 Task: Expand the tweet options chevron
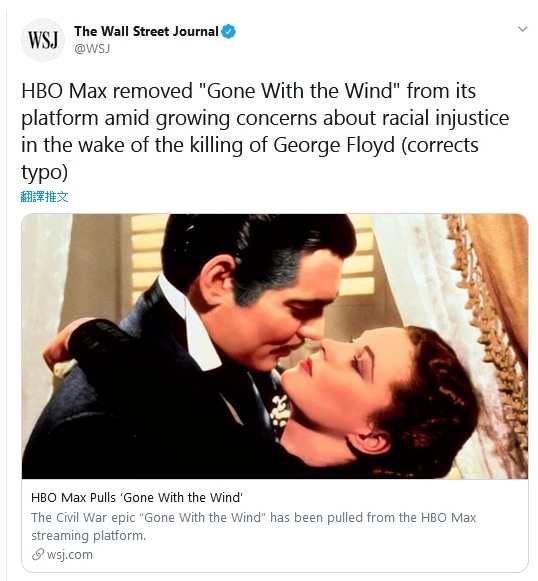(522, 29)
